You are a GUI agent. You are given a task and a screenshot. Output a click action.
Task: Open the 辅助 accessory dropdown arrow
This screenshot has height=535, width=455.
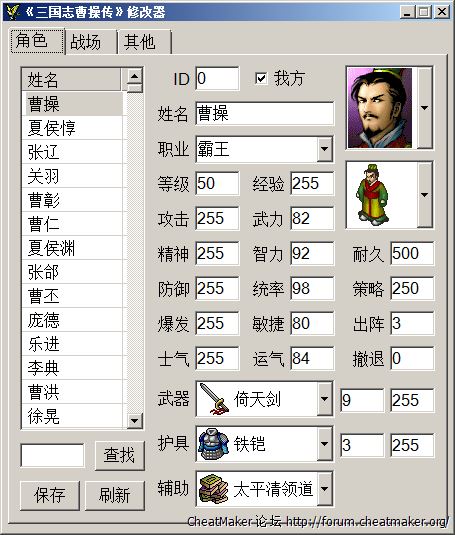pos(324,489)
